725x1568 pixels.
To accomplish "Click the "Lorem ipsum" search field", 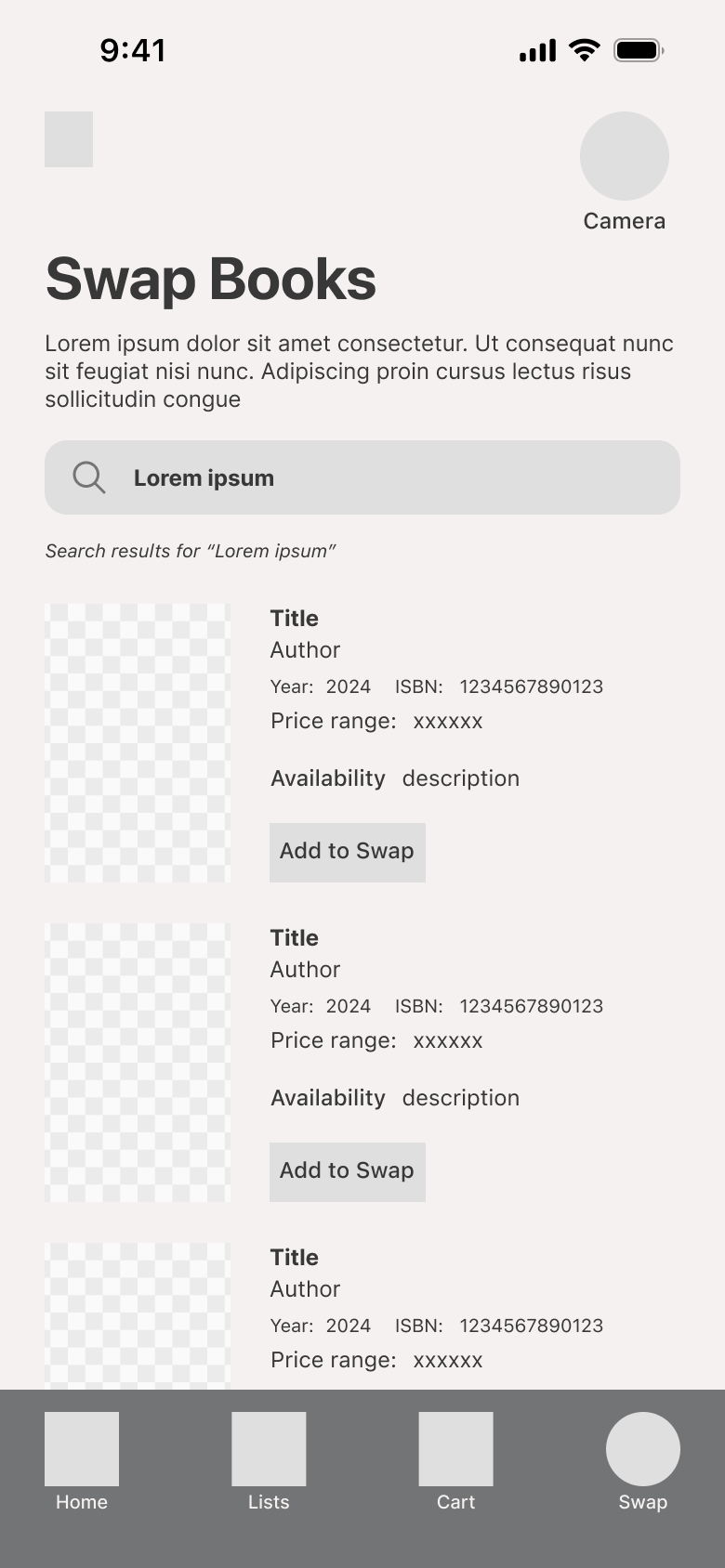I will coord(362,477).
